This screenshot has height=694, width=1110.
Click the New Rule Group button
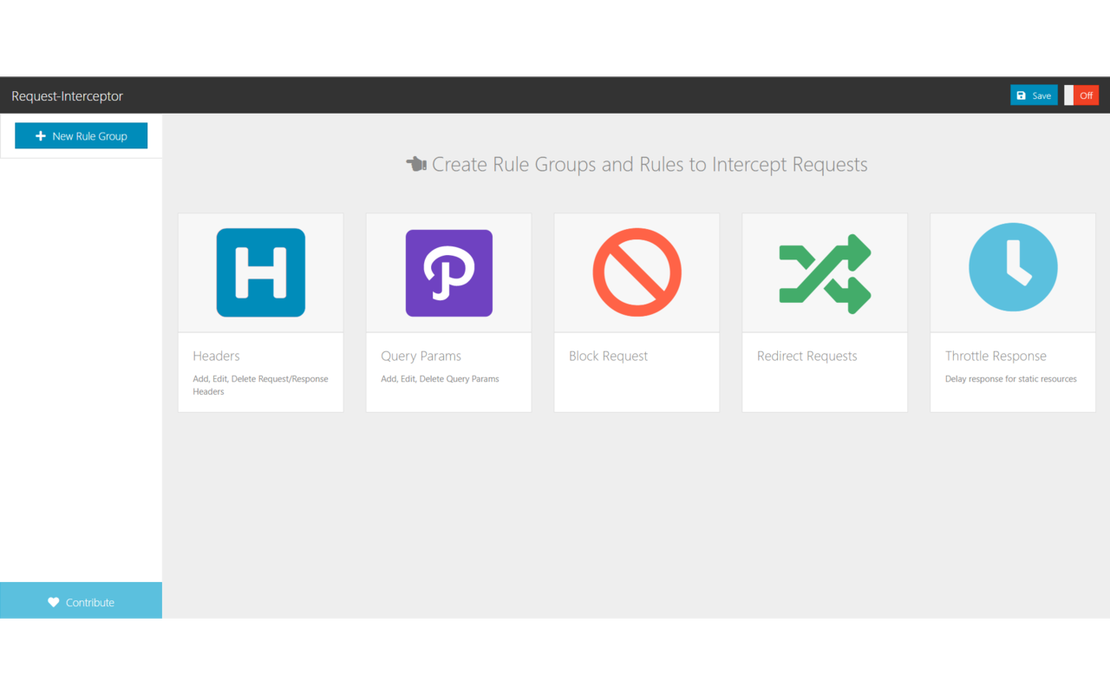[81, 135]
